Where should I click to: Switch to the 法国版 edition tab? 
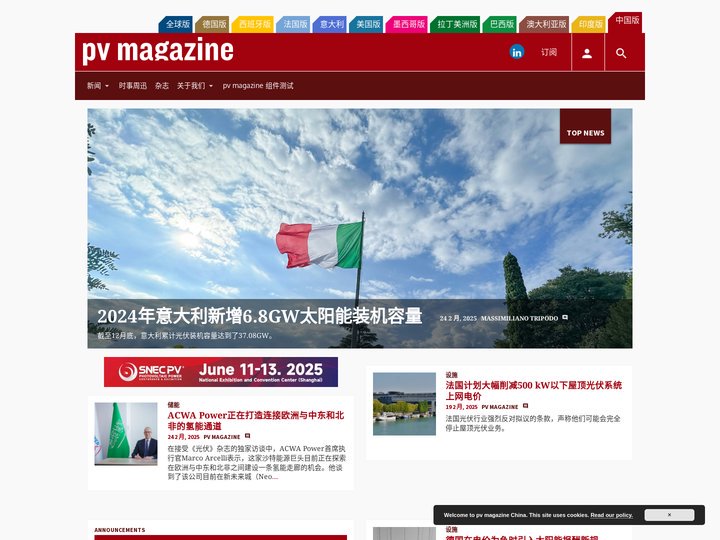coord(293,24)
